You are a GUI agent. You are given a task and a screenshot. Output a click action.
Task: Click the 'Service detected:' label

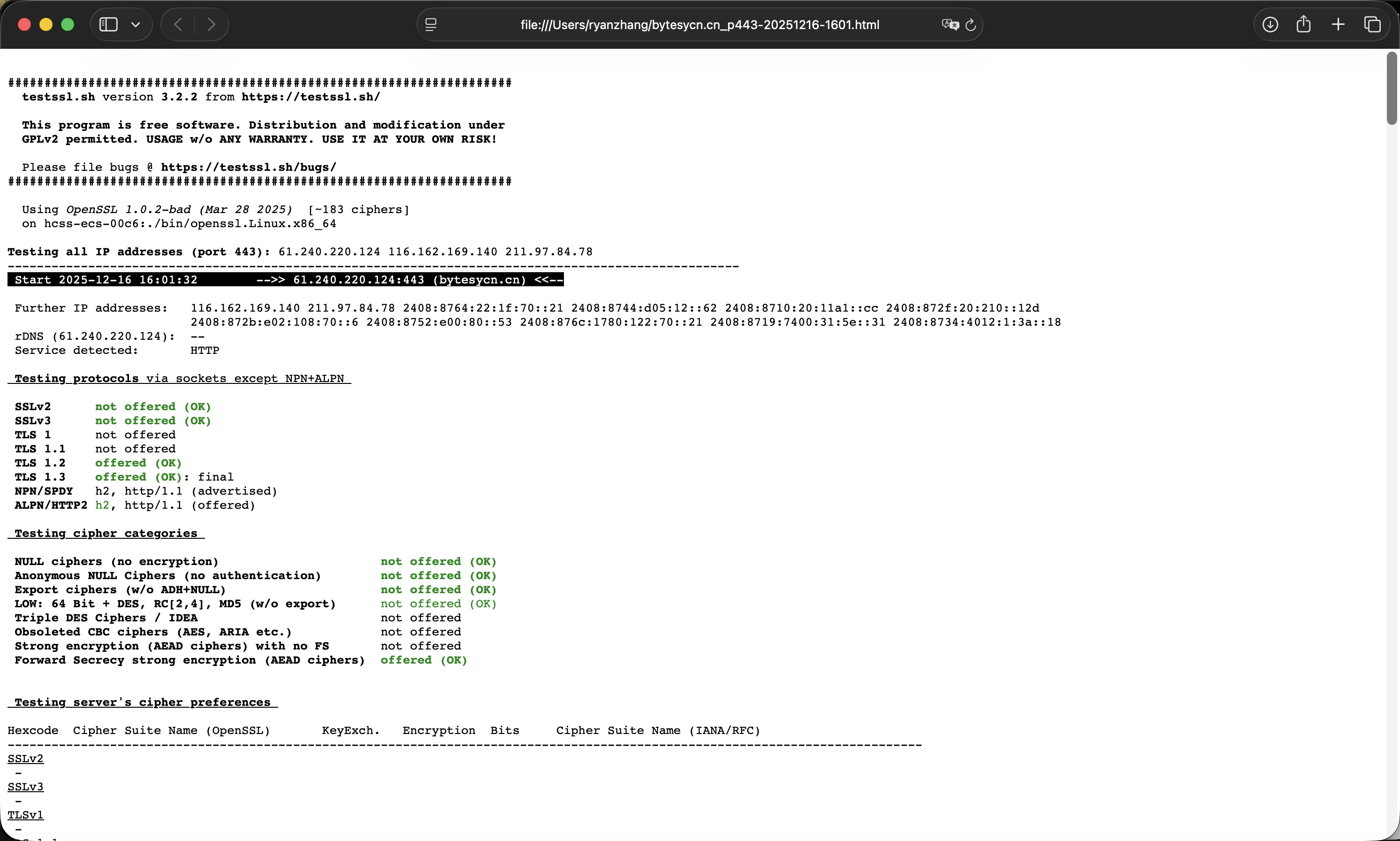point(76,350)
